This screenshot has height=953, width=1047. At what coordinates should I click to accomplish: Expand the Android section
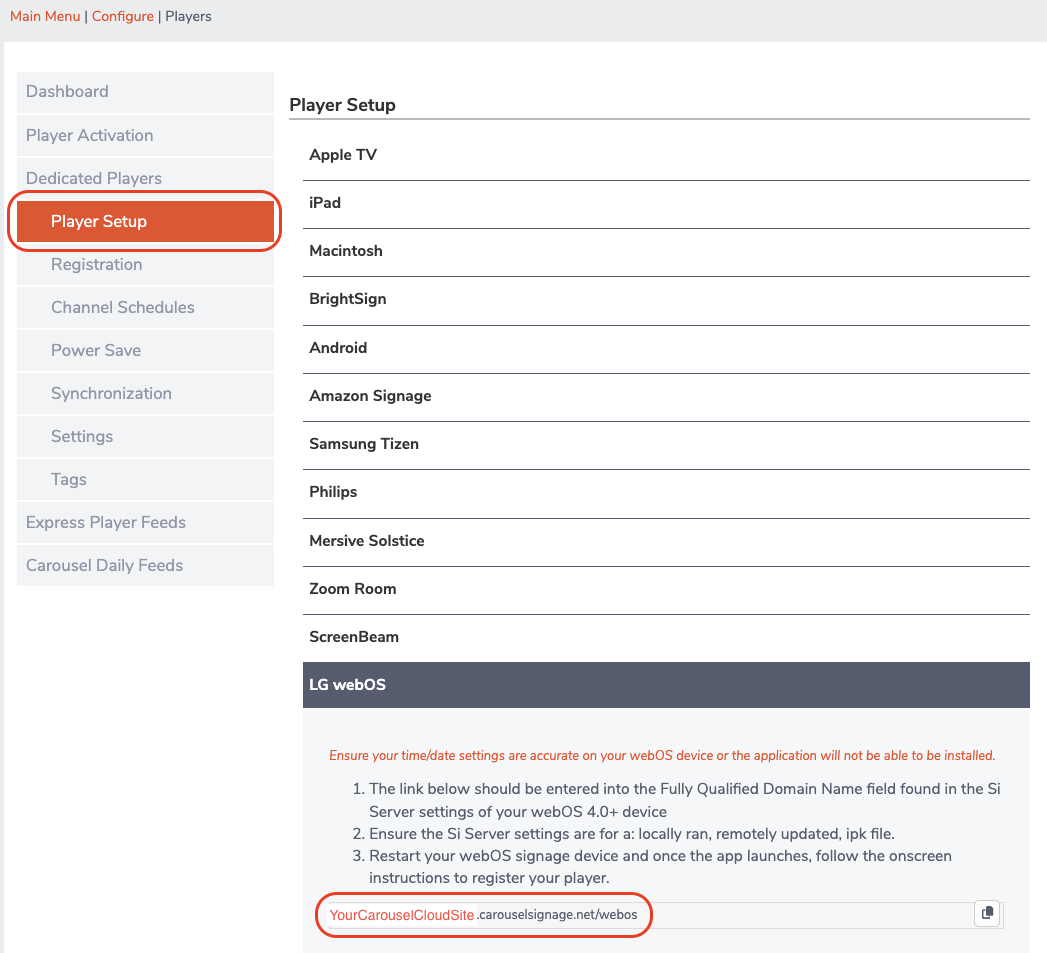[x=666, y=348]
